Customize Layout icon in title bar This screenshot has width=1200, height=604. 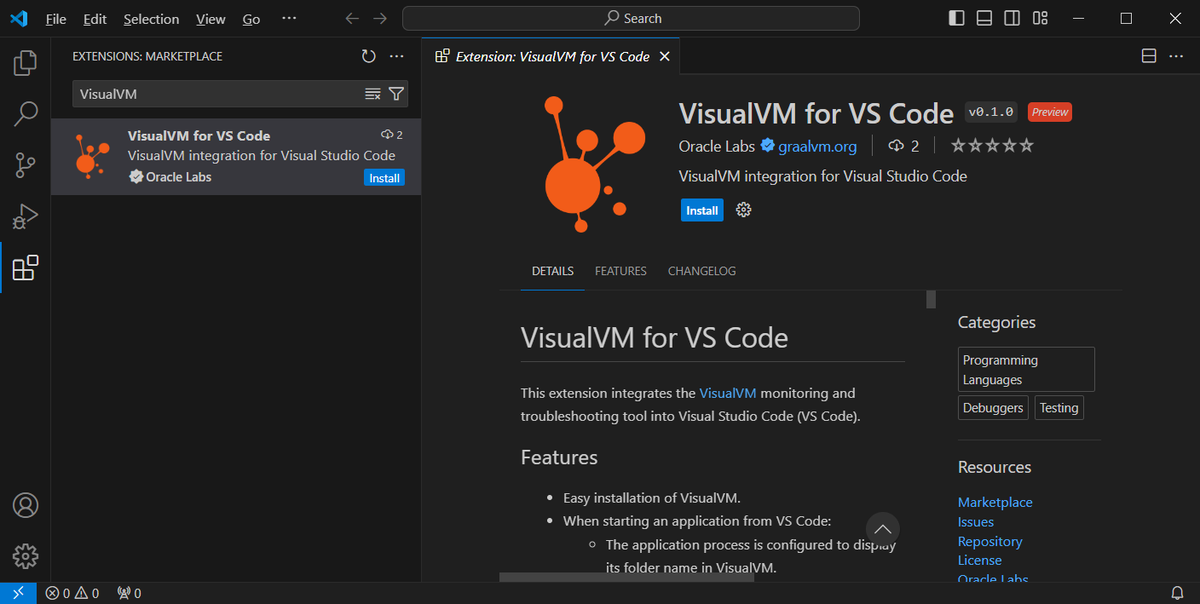click(1040, 18)
